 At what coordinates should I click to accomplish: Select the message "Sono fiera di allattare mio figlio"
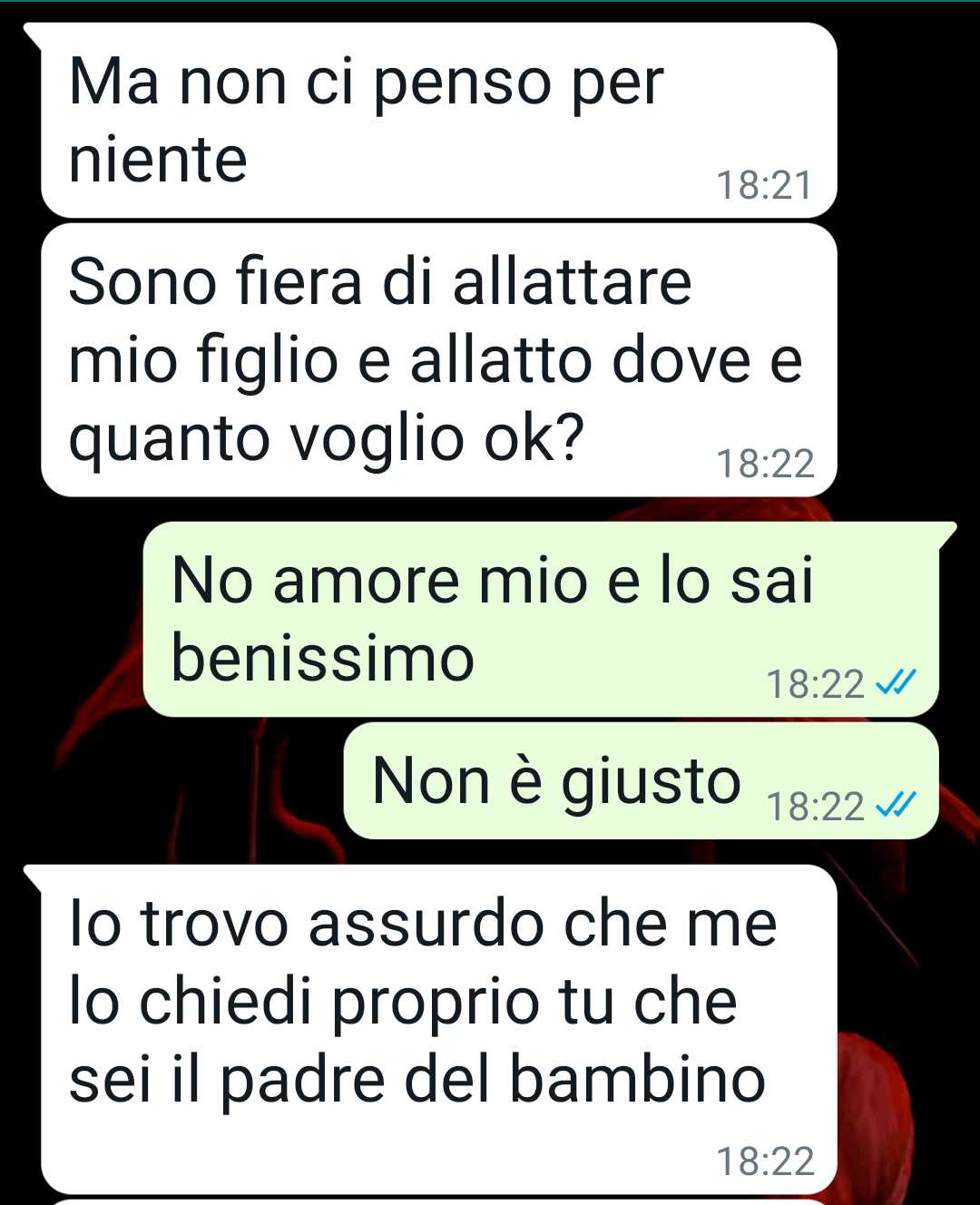(x=438, y=360)
